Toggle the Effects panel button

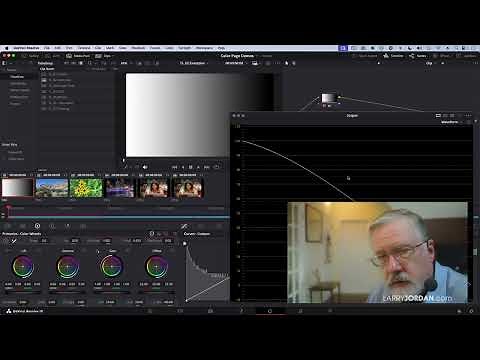coord(442,56)
